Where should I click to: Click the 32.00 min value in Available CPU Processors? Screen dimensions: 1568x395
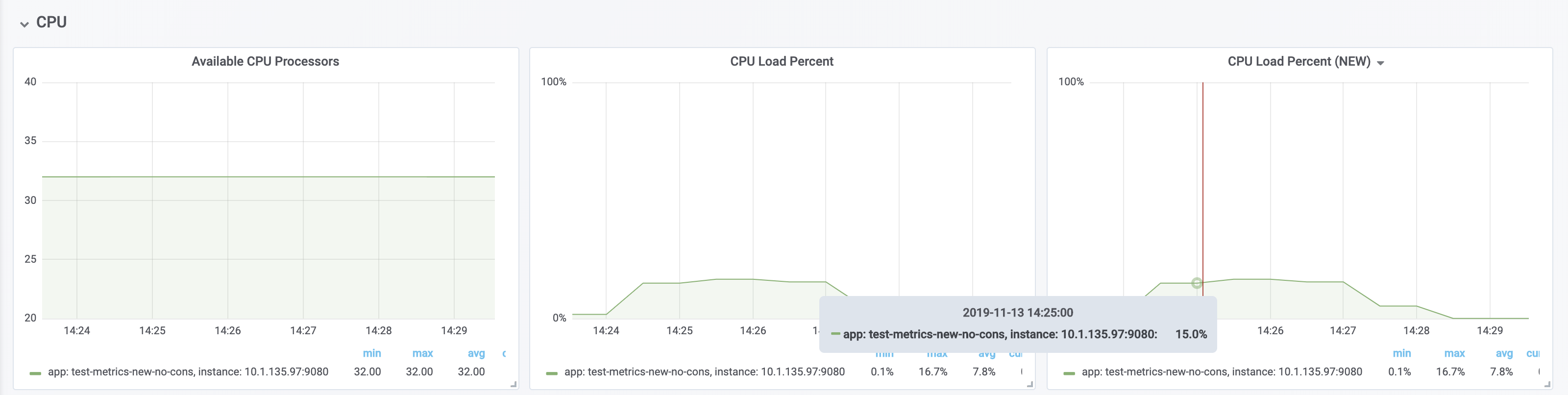[367, 372]
